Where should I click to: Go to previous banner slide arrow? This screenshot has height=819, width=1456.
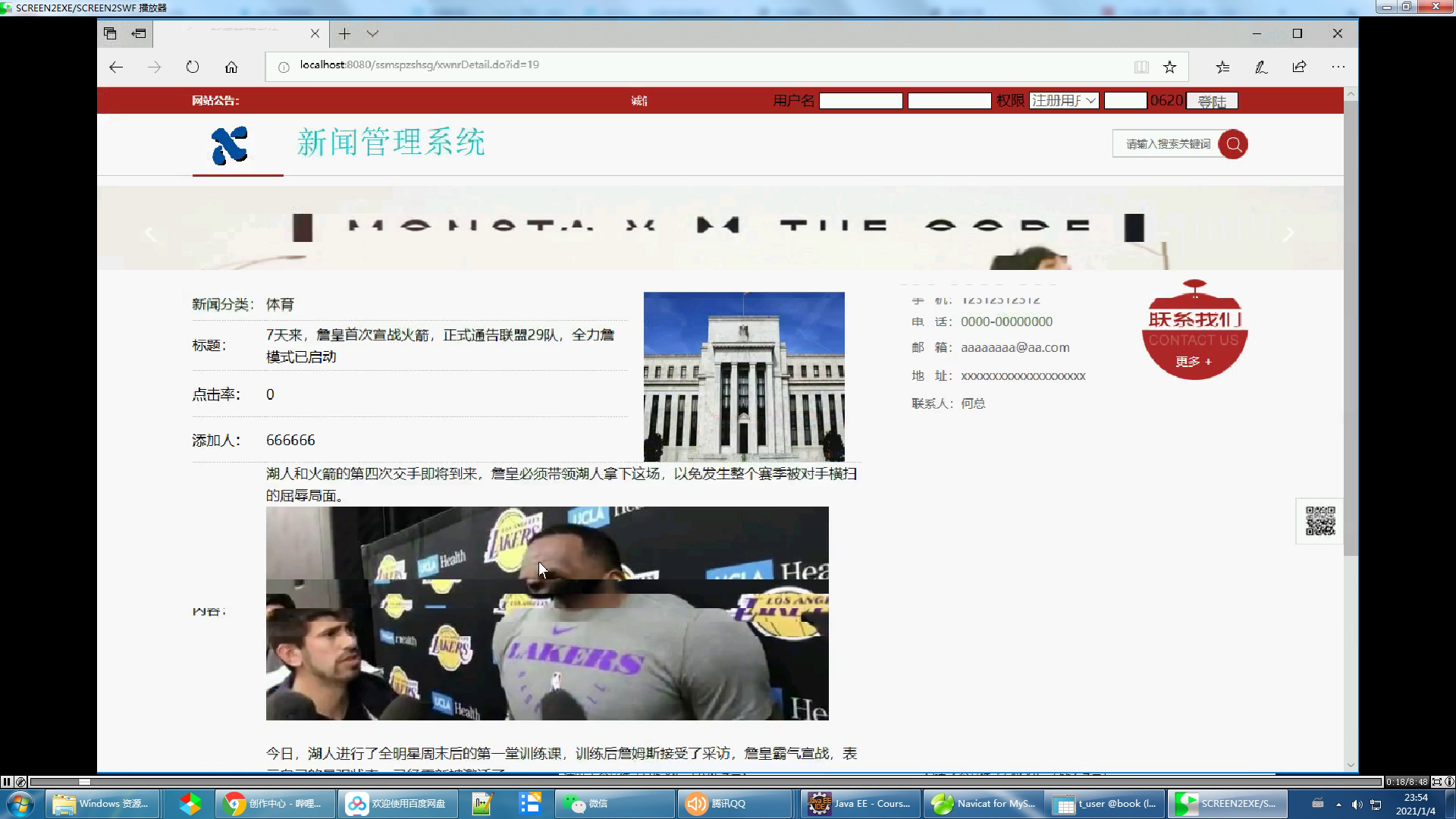(x=151, y=234)
